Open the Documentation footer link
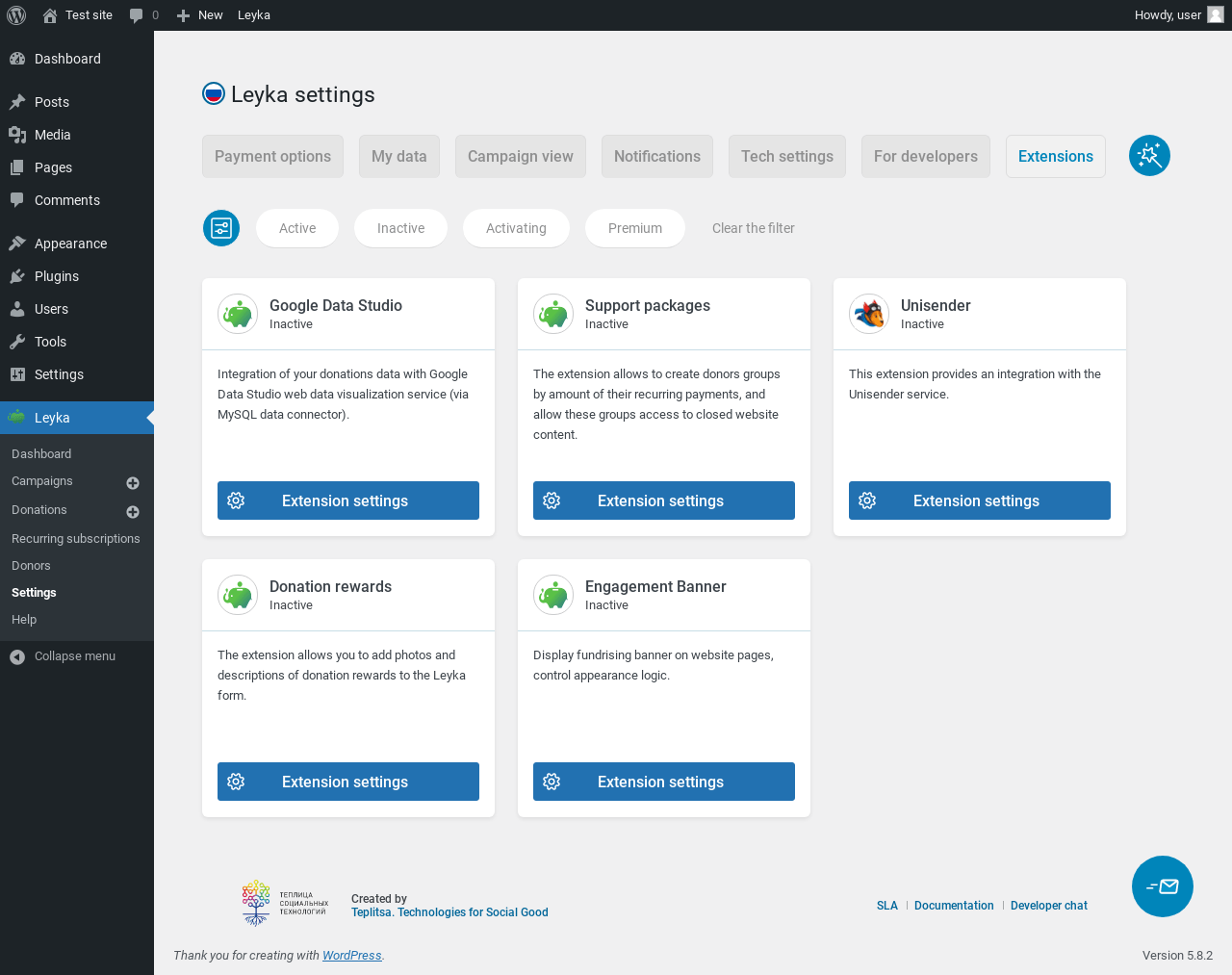Viewport: 1232px width, 975px height. point(954,906)
